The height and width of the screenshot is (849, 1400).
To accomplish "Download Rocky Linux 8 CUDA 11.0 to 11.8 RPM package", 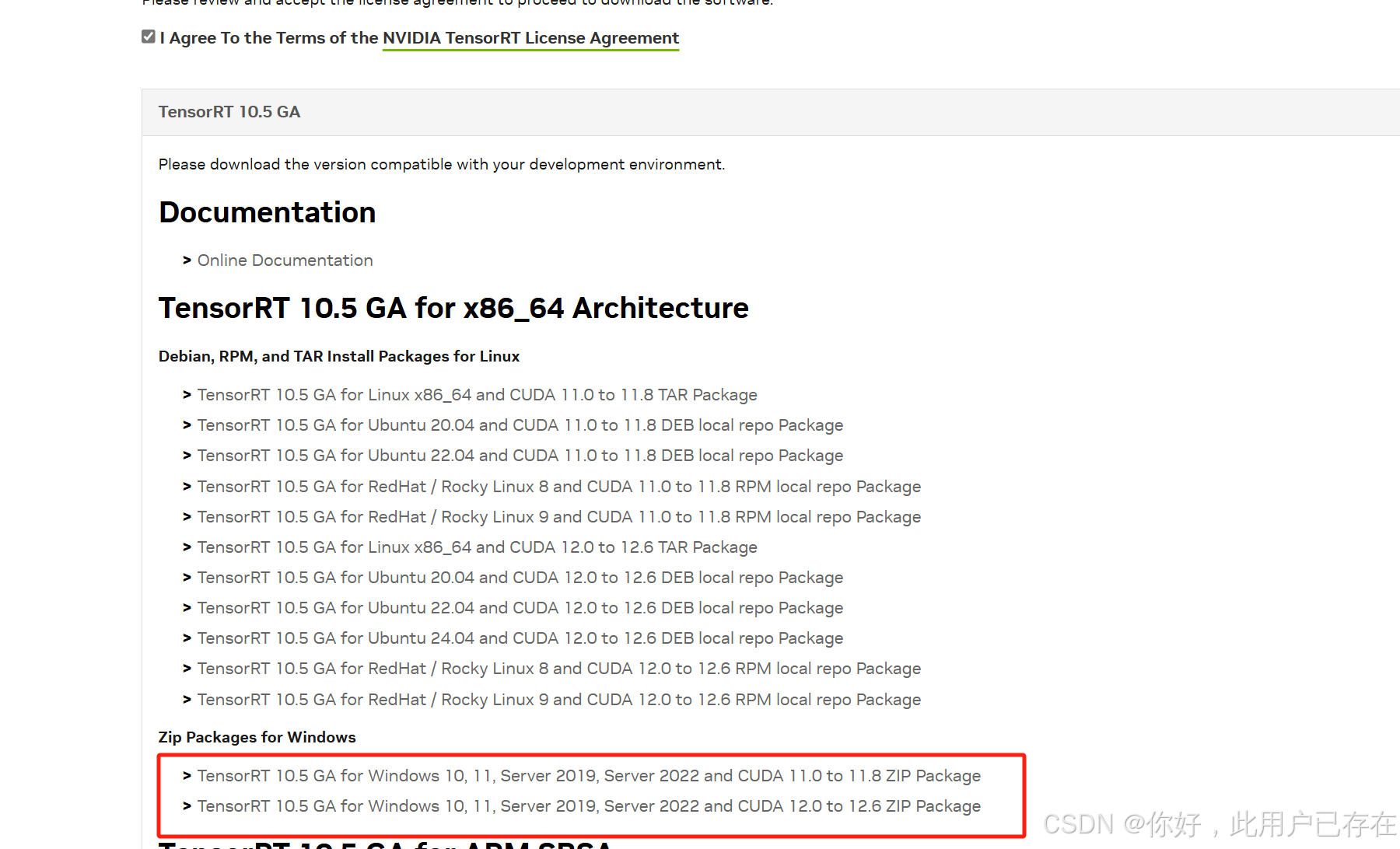I will 558,487.
